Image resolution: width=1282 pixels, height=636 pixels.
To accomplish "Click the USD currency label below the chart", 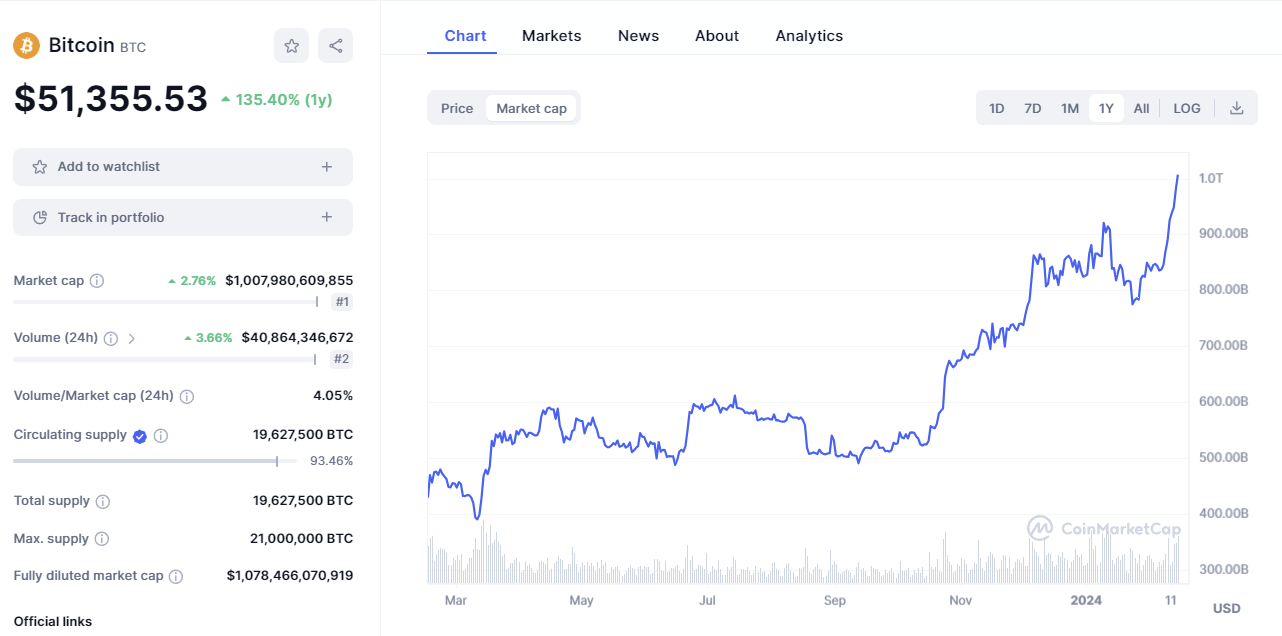I will [1226, 608].
